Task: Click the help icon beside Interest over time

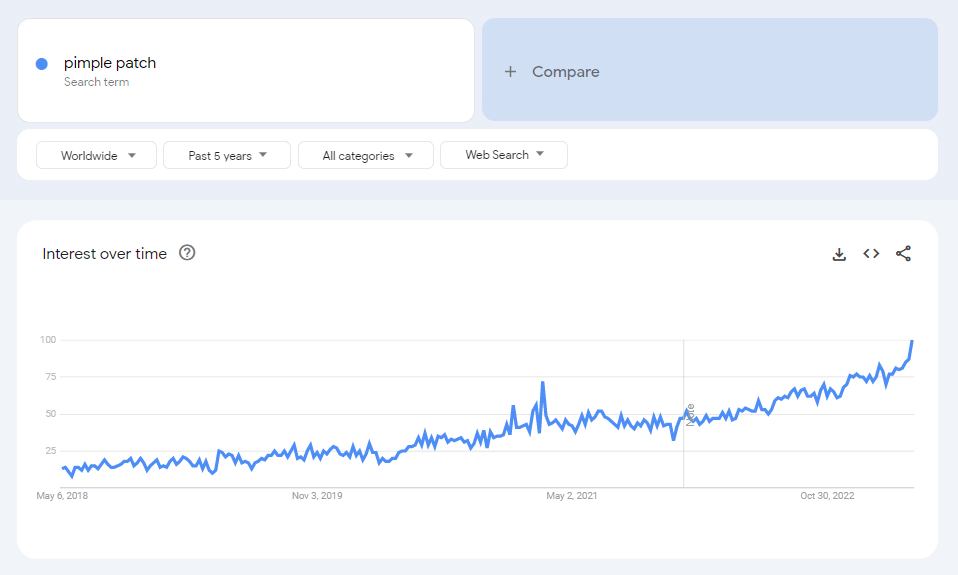Action: tap(187, 253)
